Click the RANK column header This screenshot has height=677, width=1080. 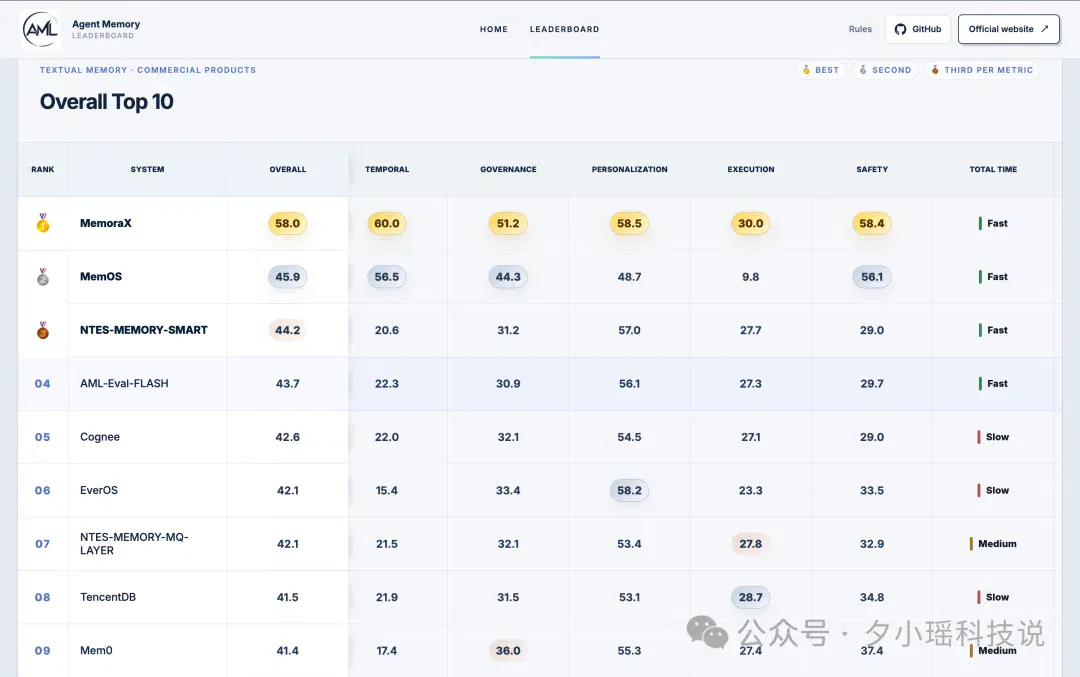(43, 169)
